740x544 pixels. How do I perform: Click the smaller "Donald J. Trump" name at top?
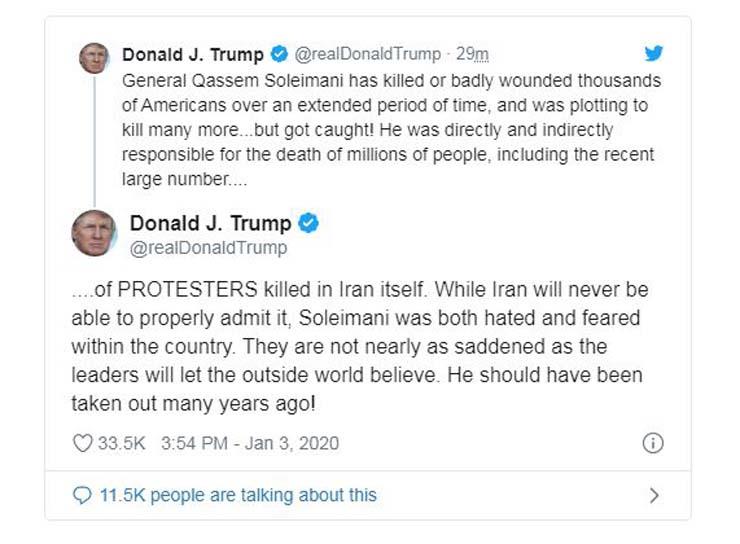tap(193, 54)
